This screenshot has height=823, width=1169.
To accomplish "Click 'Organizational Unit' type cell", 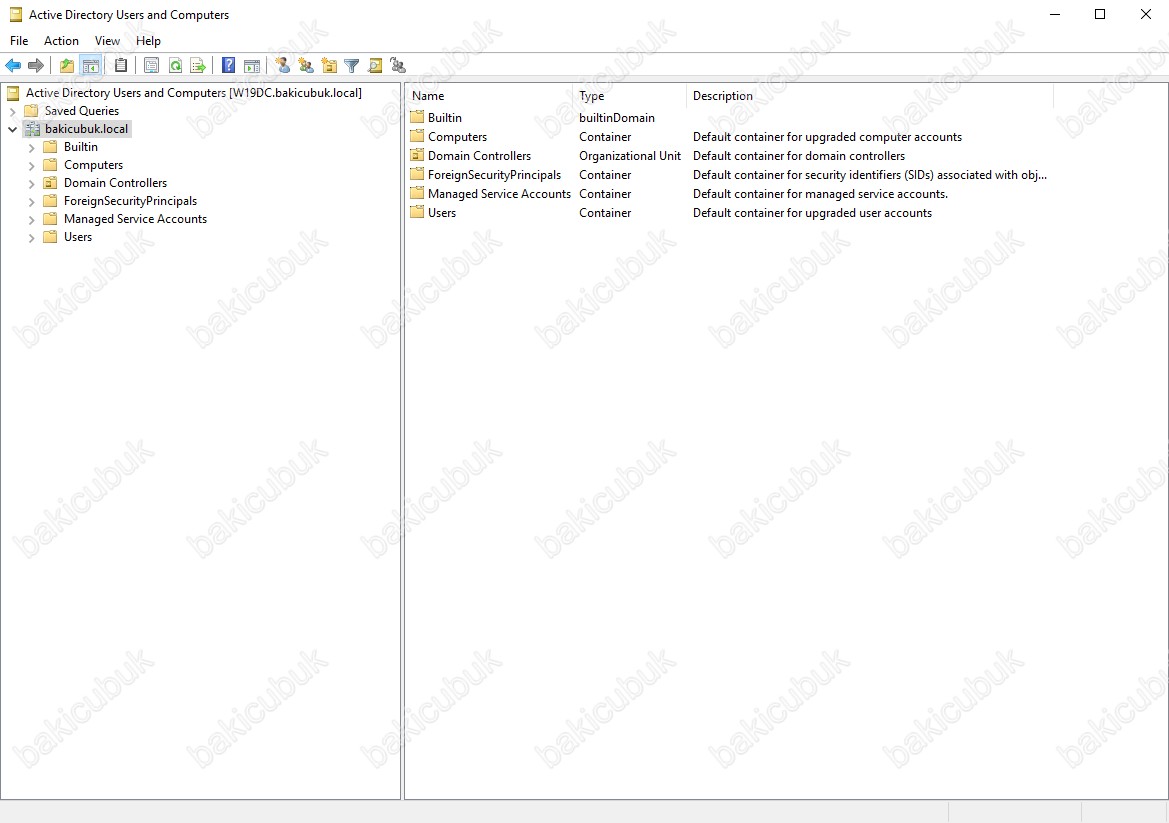I will [x=630, y=156].
